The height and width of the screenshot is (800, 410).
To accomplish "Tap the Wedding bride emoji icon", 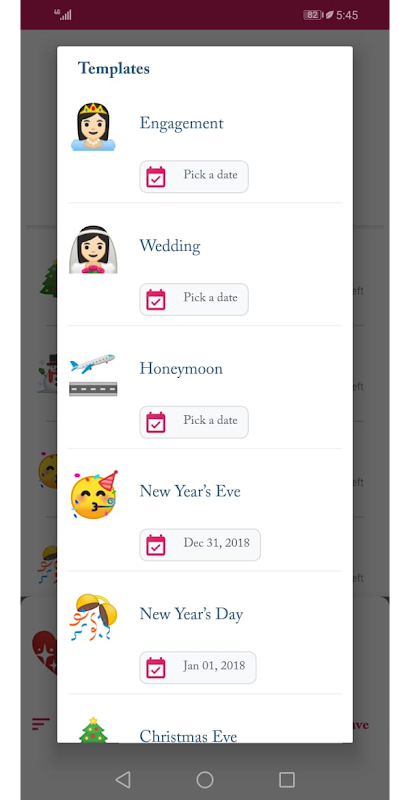I will (93, 249).
